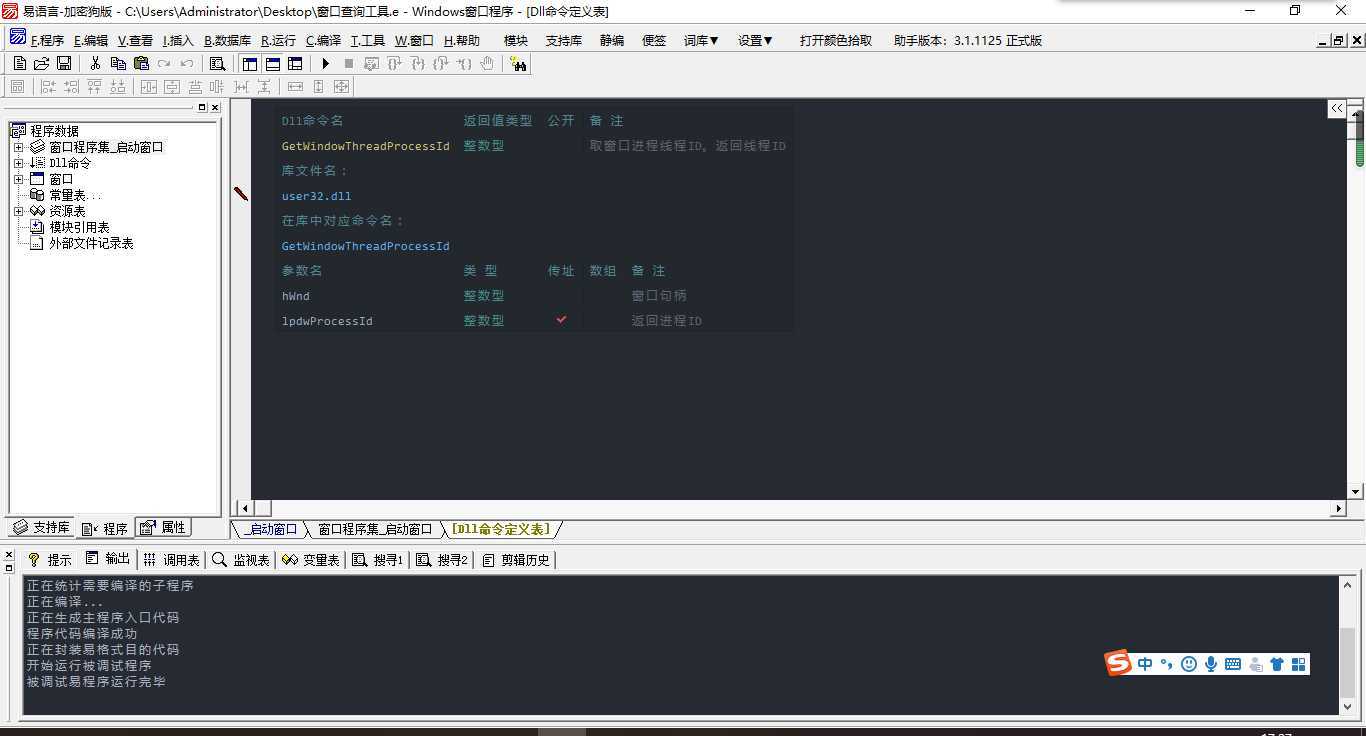The image size is (1366, 736).
Task: Open the T.工具 menu
Action: click(x=367, y=41)
